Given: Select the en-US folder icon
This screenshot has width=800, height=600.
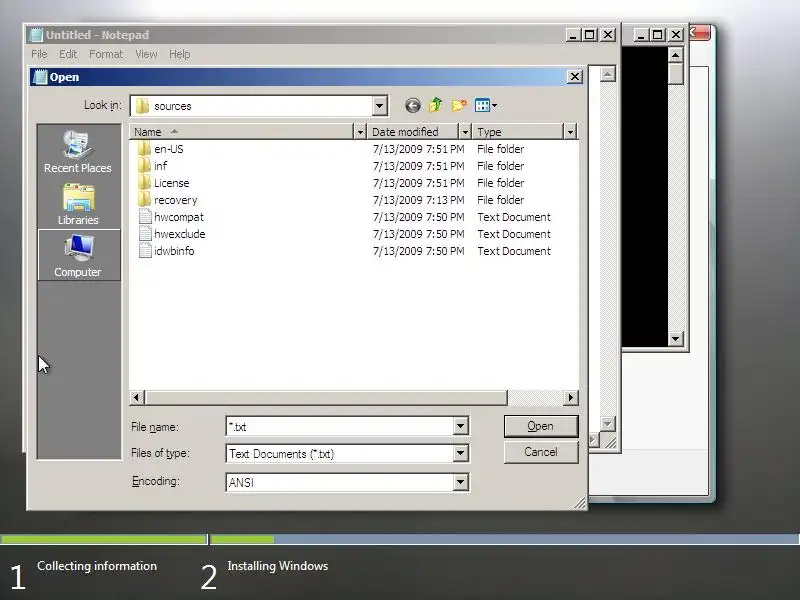Looking at the screenshot, I should 144,149.
